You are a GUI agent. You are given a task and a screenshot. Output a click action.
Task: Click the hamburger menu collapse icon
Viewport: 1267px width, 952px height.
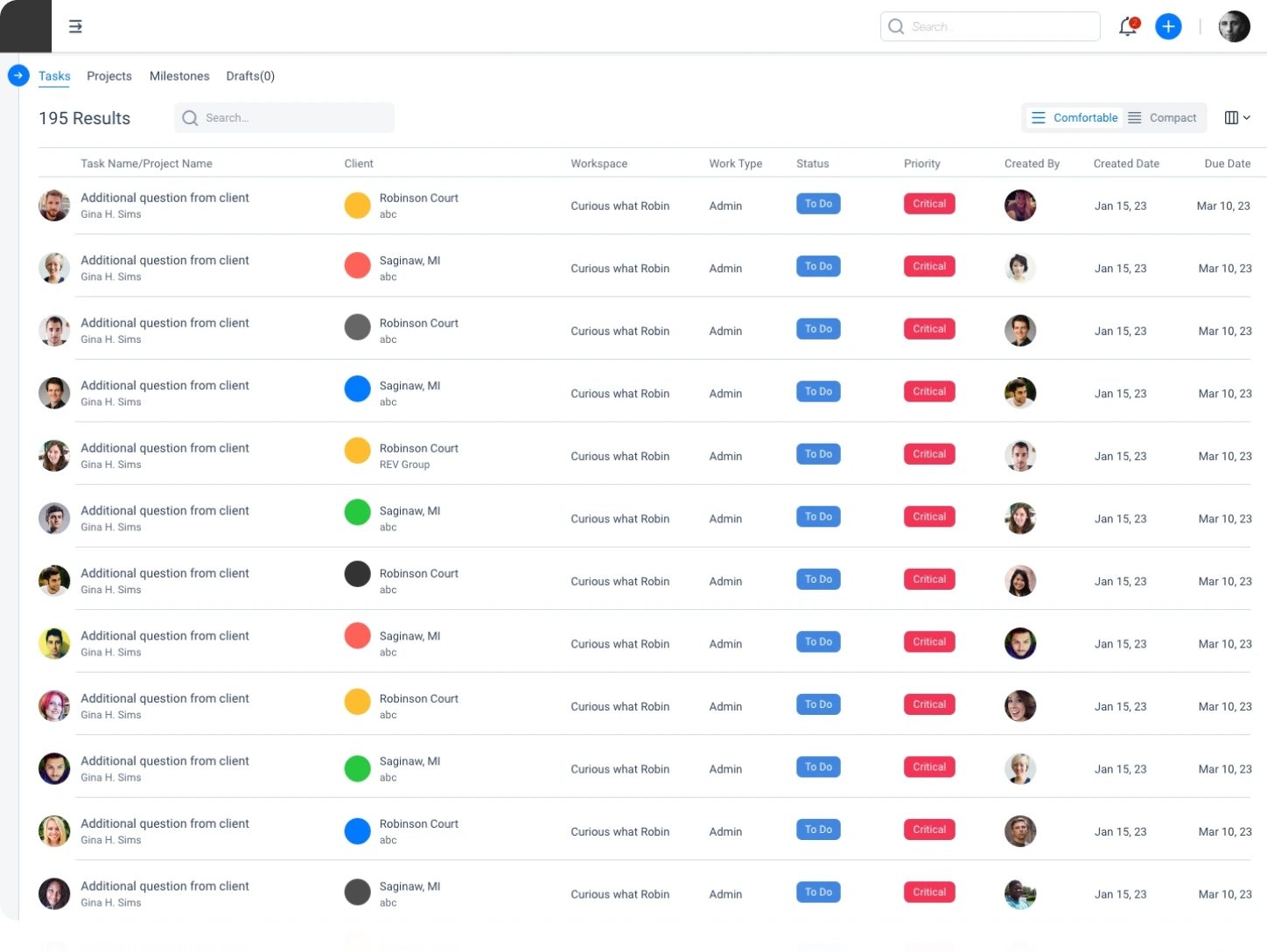point(75,26)
